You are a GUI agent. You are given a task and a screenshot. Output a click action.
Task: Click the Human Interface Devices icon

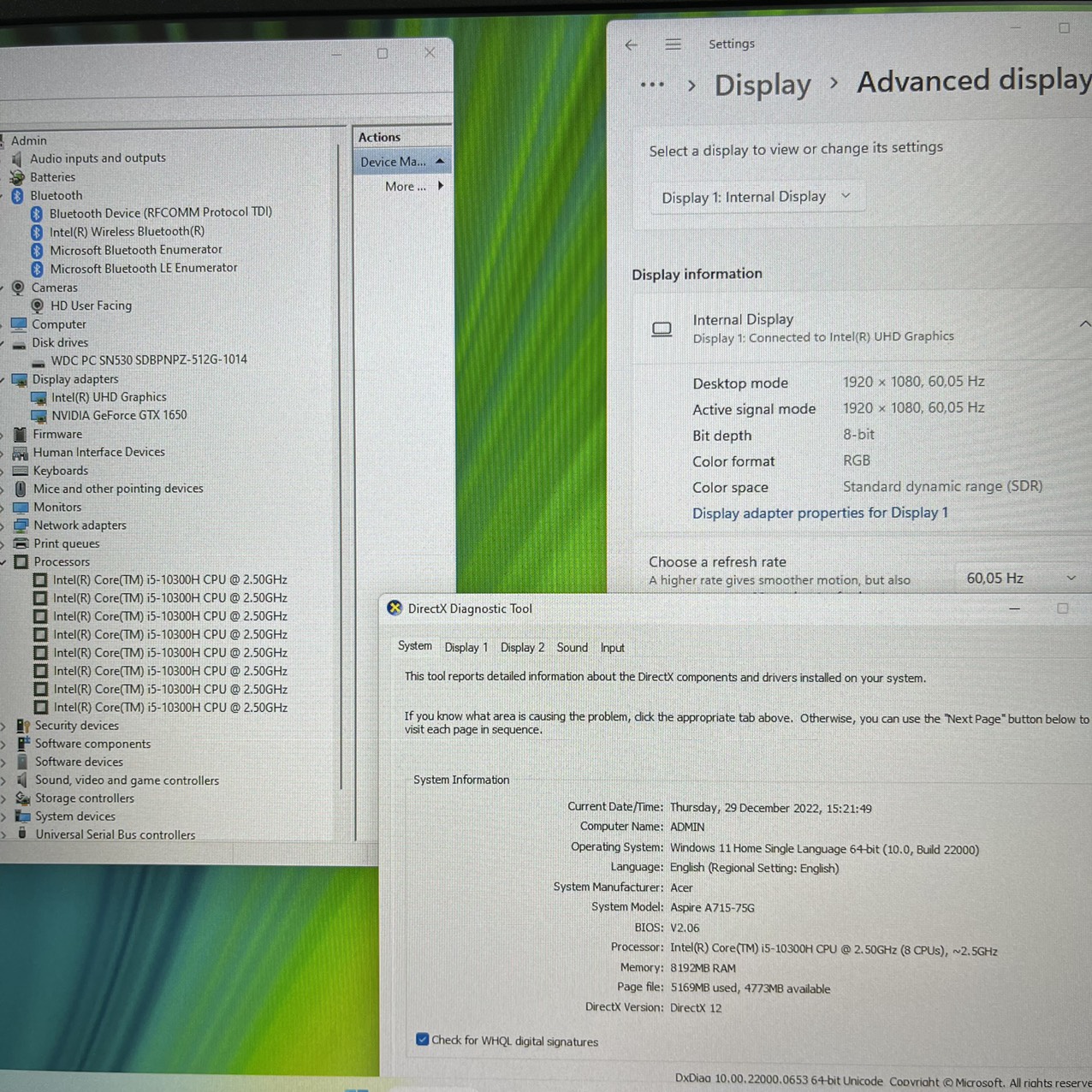tap(21, 453)
